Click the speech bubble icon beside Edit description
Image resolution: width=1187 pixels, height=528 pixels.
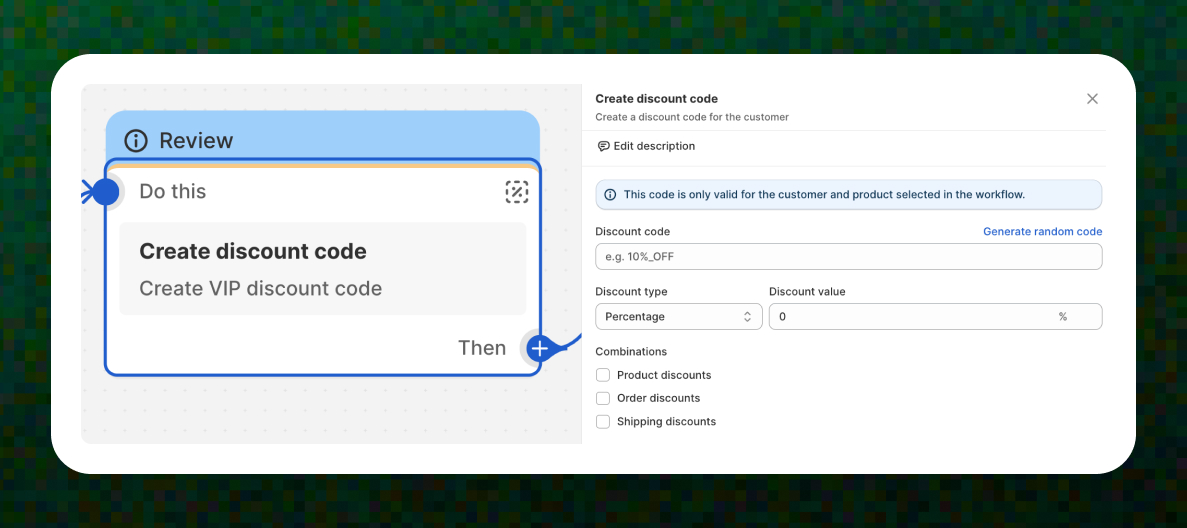603,146
